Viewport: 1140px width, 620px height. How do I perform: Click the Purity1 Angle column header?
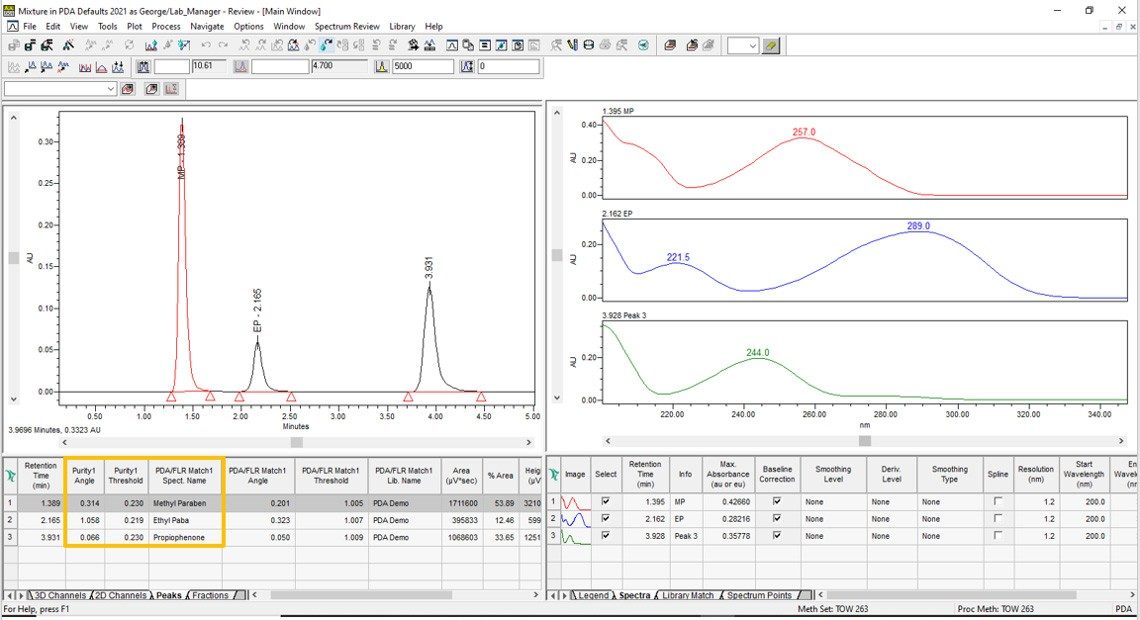pyautogui.click(x=84, y=476)
